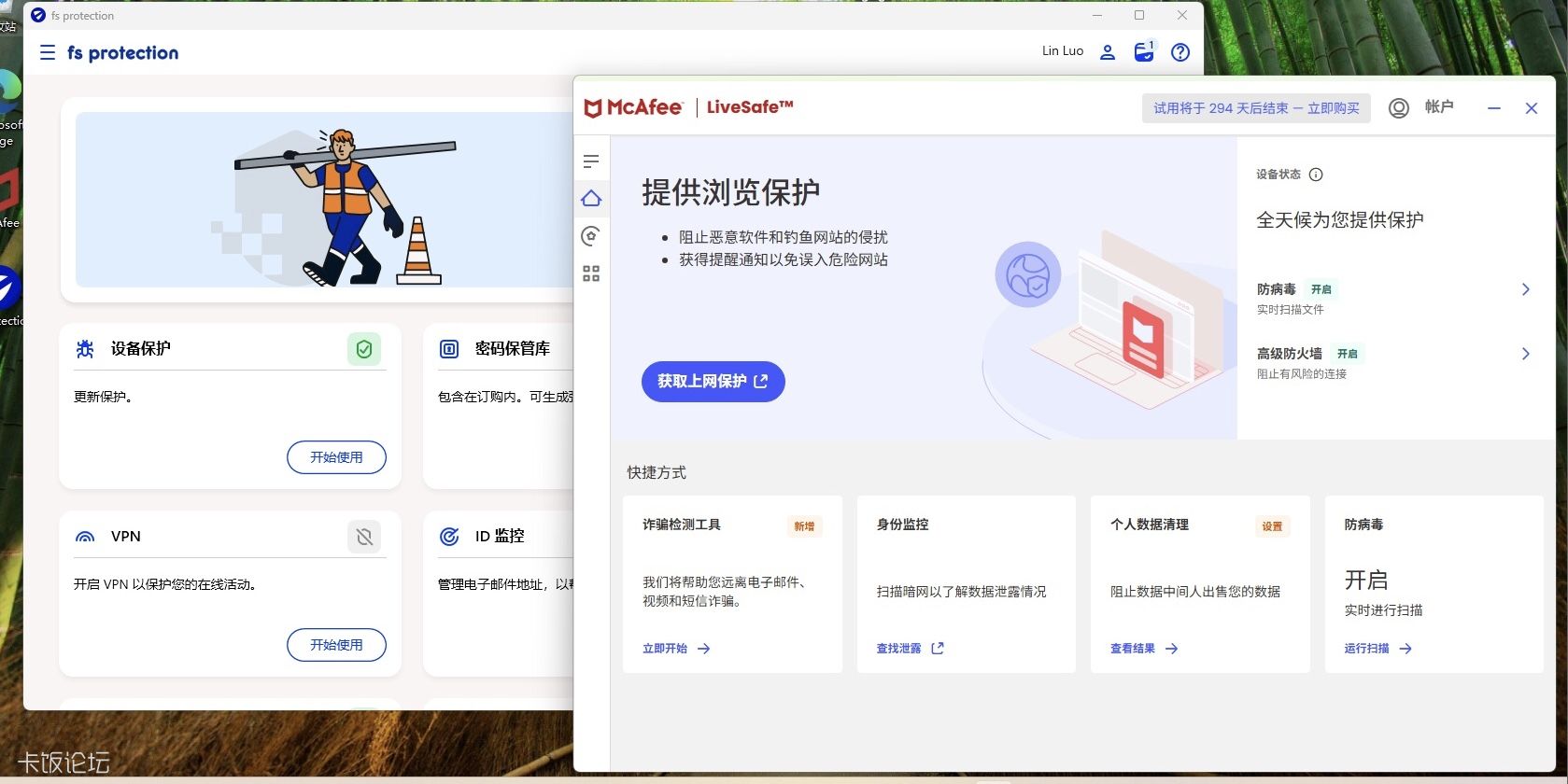Click the 密码保管库 card title

513,349
